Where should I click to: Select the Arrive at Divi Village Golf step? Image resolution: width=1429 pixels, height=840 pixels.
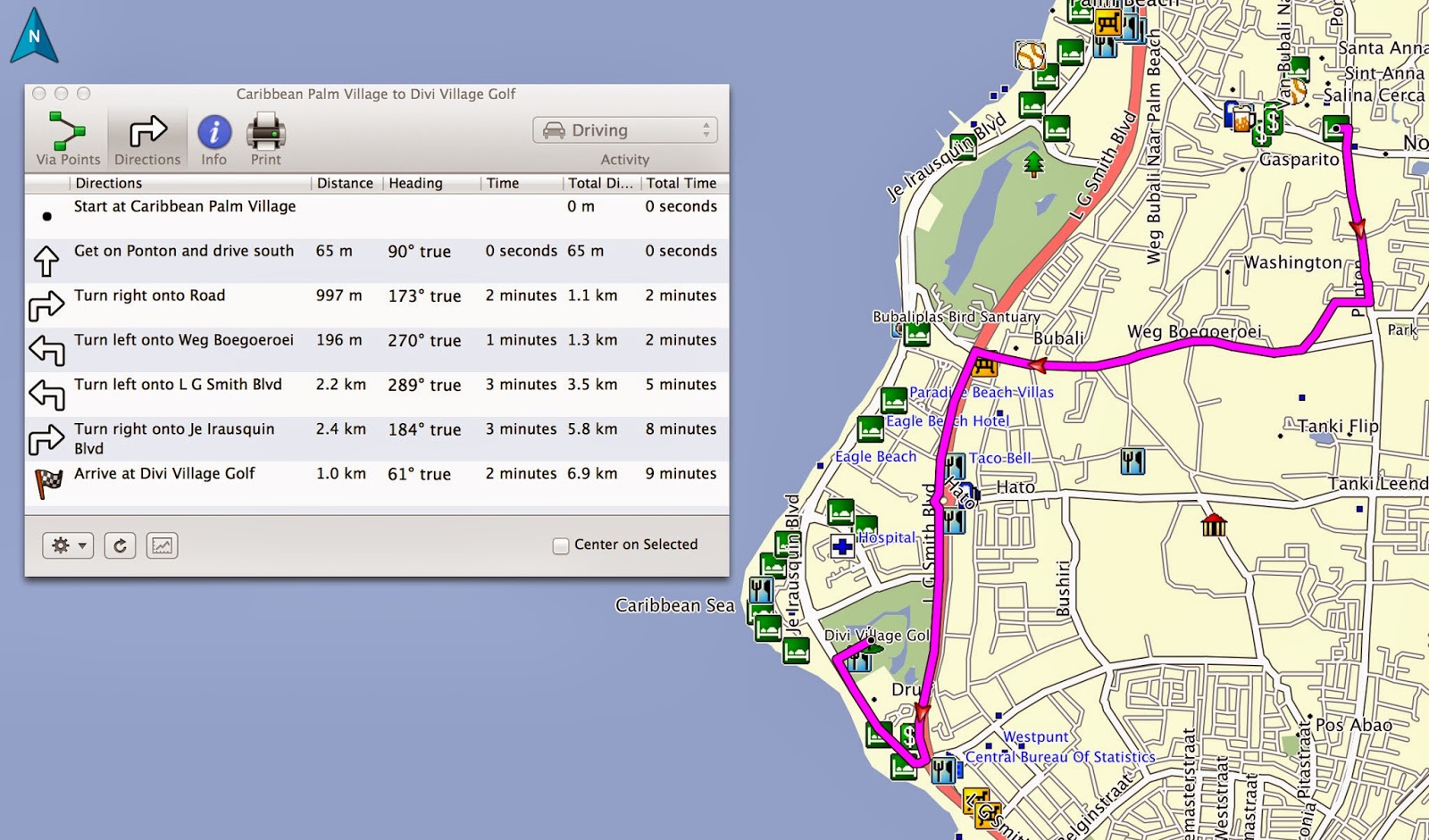[x=377, y=484]
